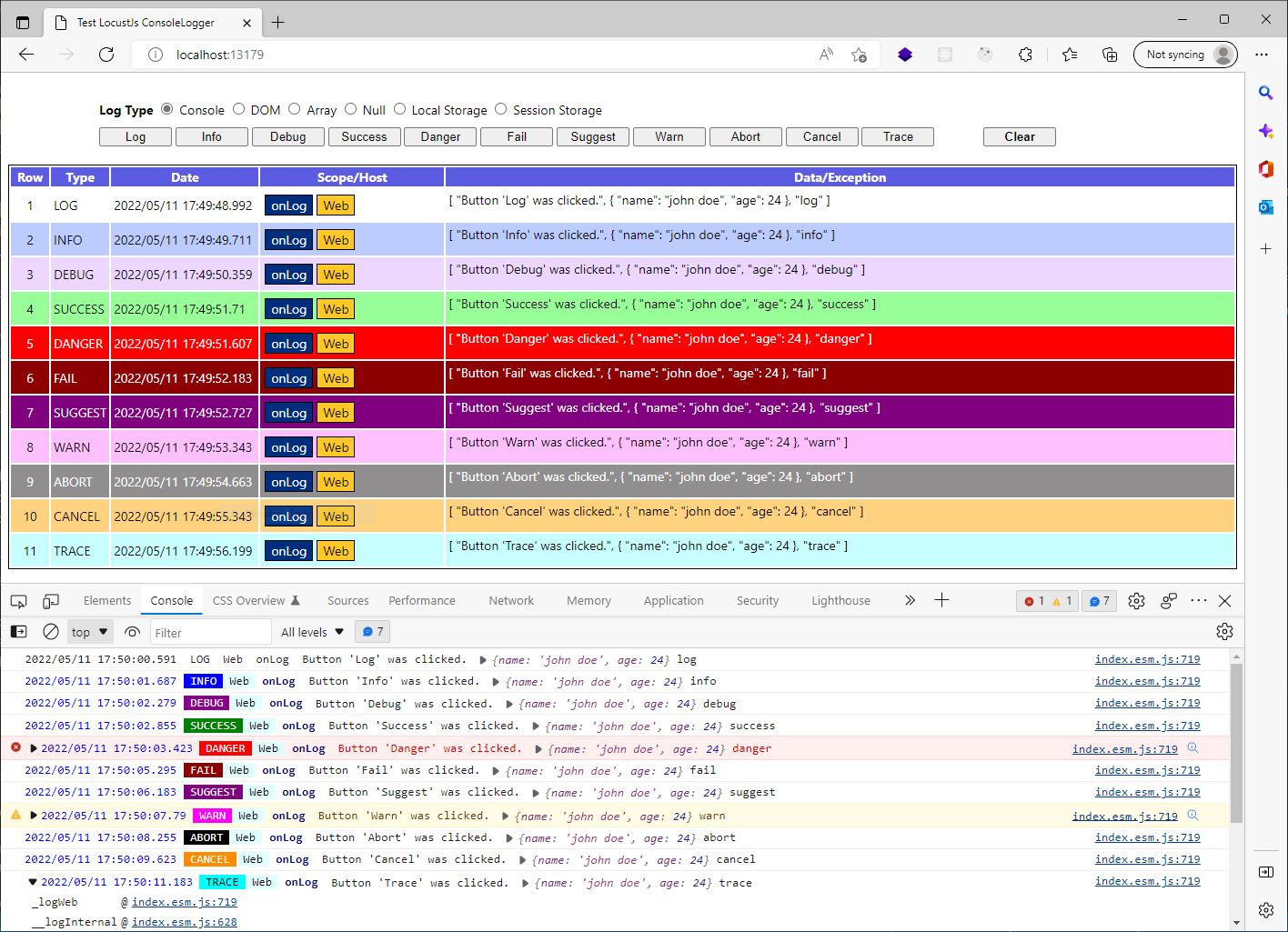Toggle the console sidebar panel
Screen dimensions: 1288x932
click(x=18, y=632)
